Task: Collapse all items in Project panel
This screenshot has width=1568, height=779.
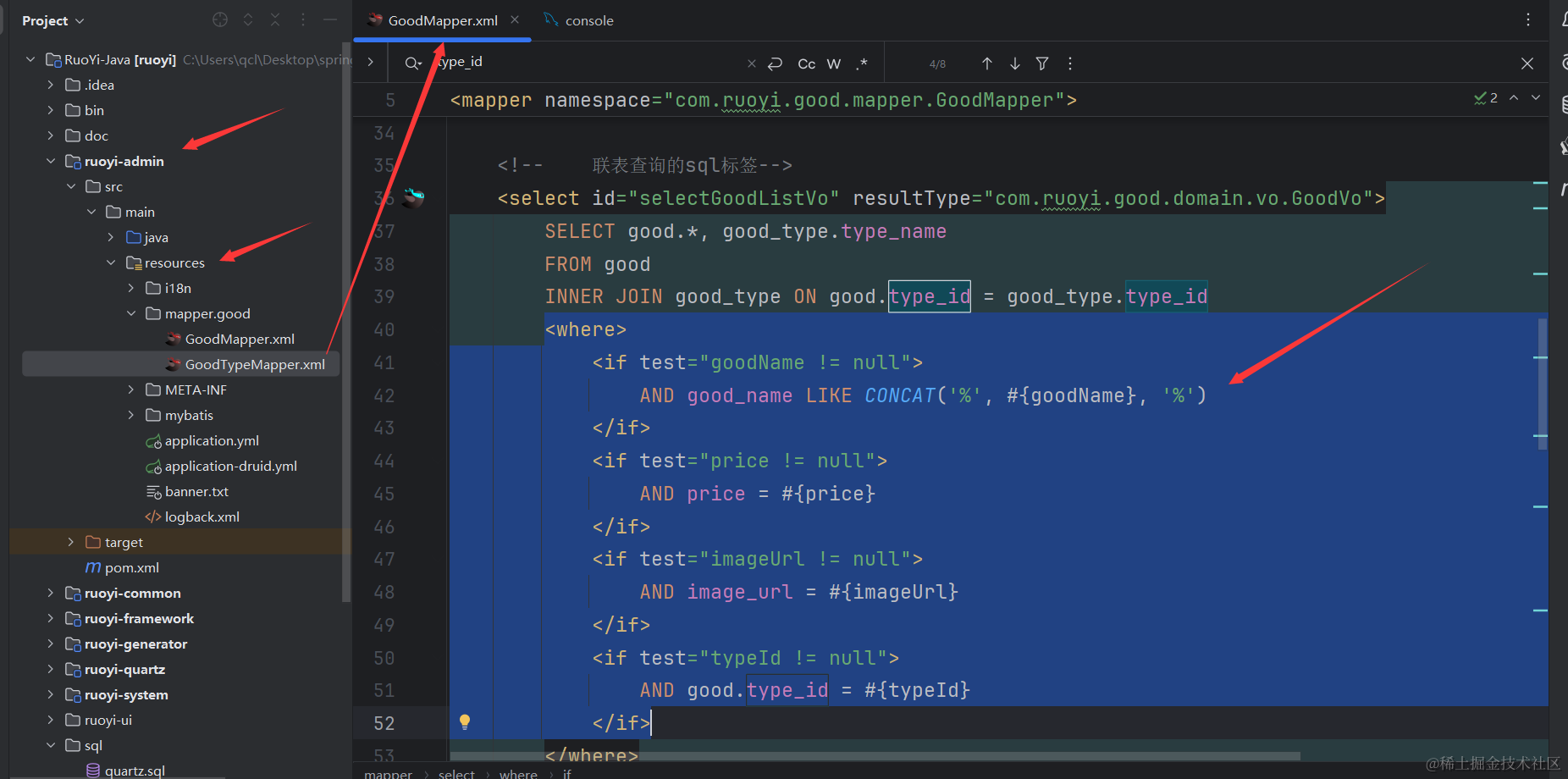Action: [275, 19]
